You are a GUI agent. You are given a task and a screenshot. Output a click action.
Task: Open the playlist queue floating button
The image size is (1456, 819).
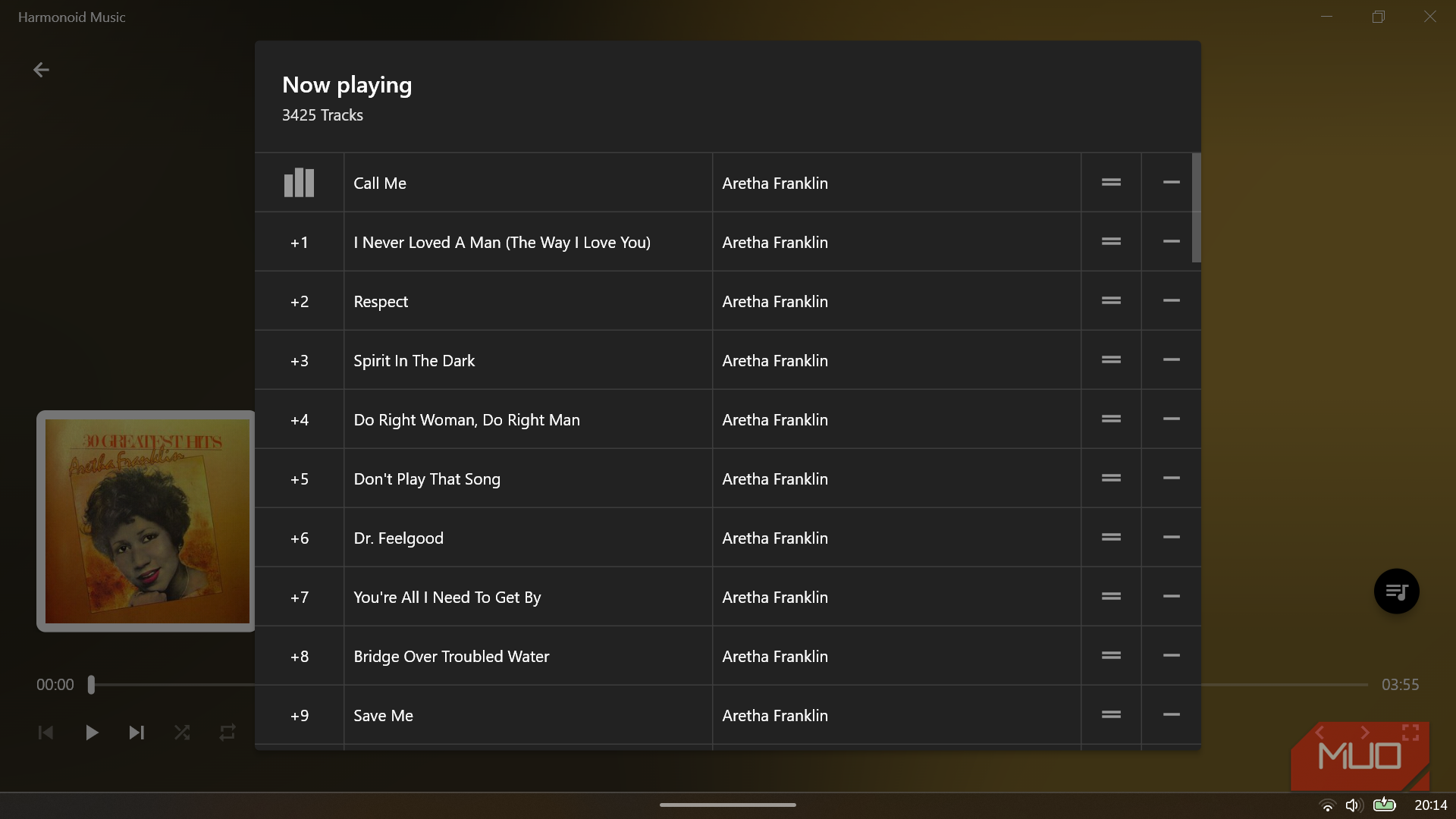pos(1396,591)
